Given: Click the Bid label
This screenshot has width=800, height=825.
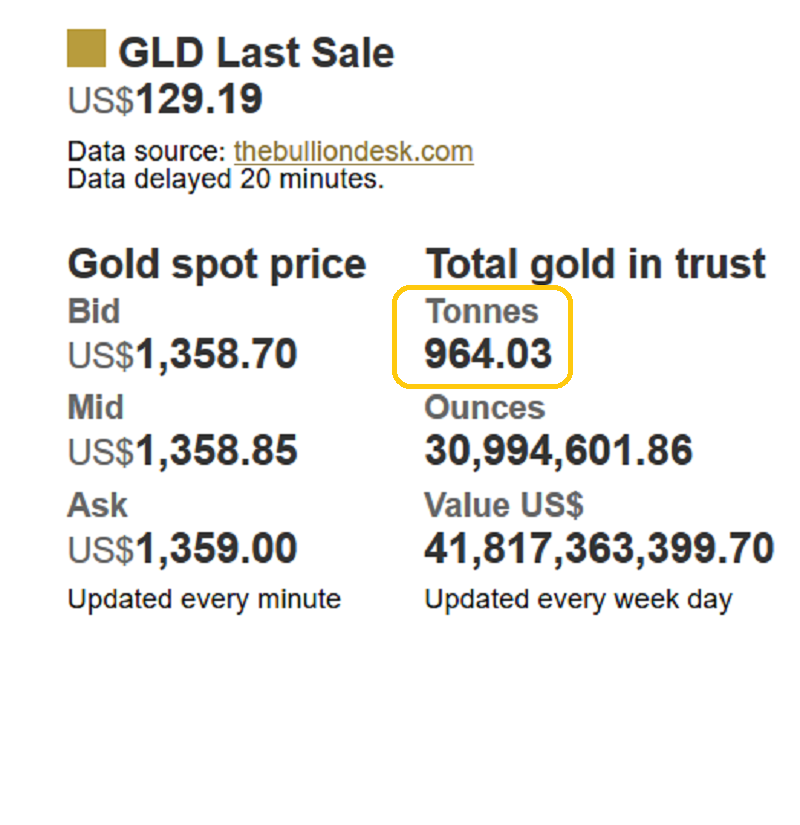Looking at the screenshot, I should pos(94,311).
